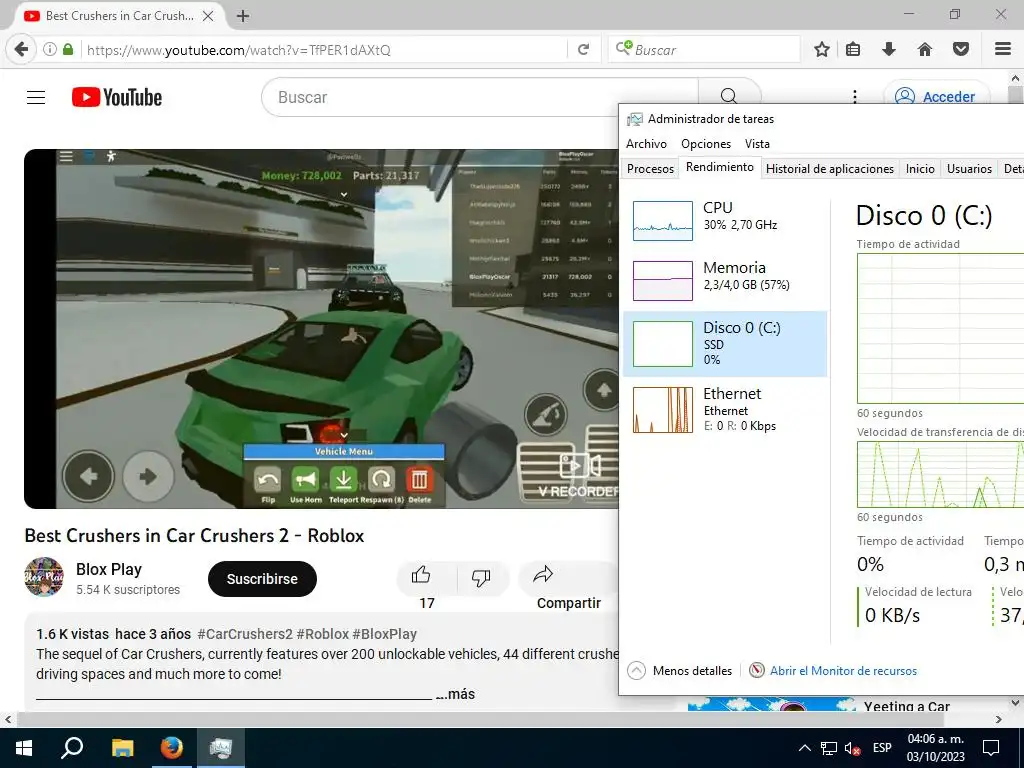Open the Resource Monitor icon link
The image size is (1024, 768).
[x=757, y=671]
